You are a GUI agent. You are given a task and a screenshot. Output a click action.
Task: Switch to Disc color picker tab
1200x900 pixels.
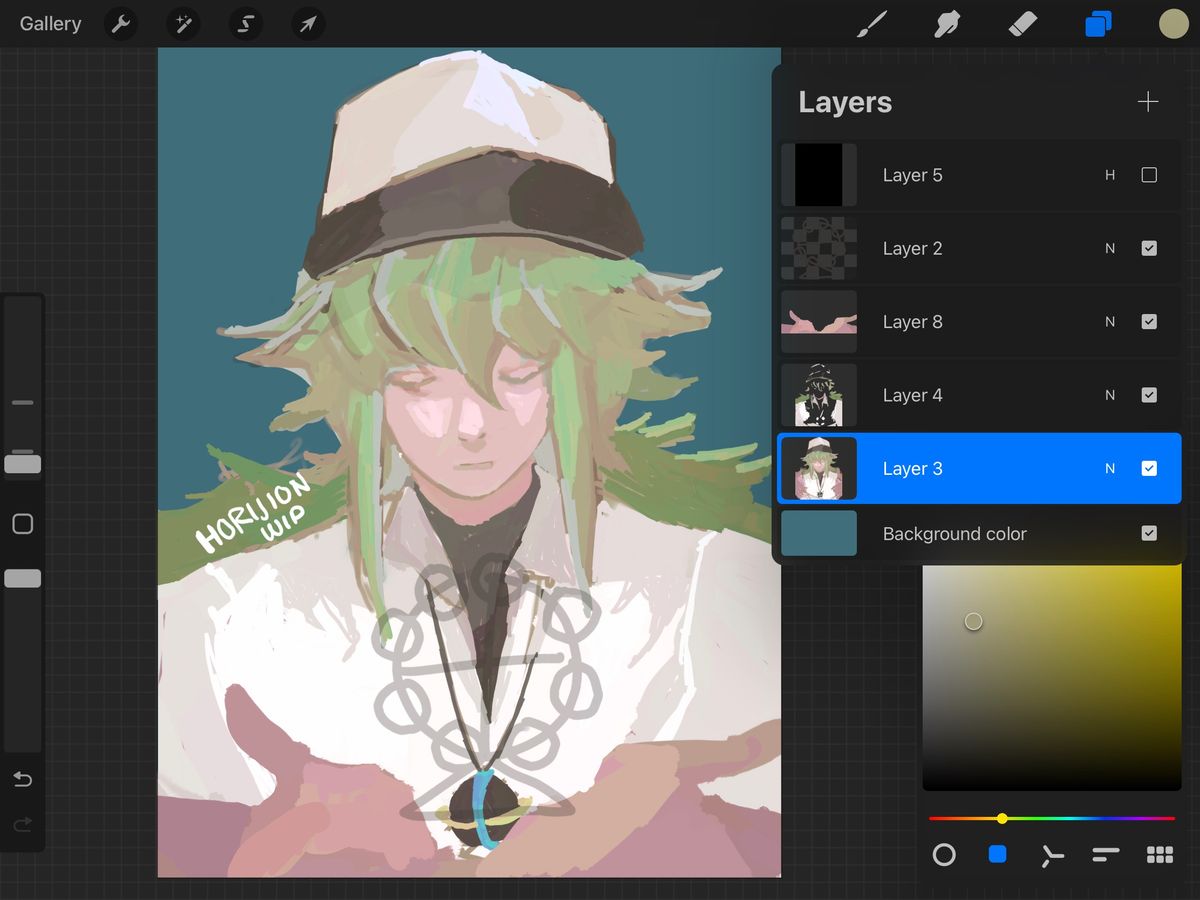[x=944, y=855]
